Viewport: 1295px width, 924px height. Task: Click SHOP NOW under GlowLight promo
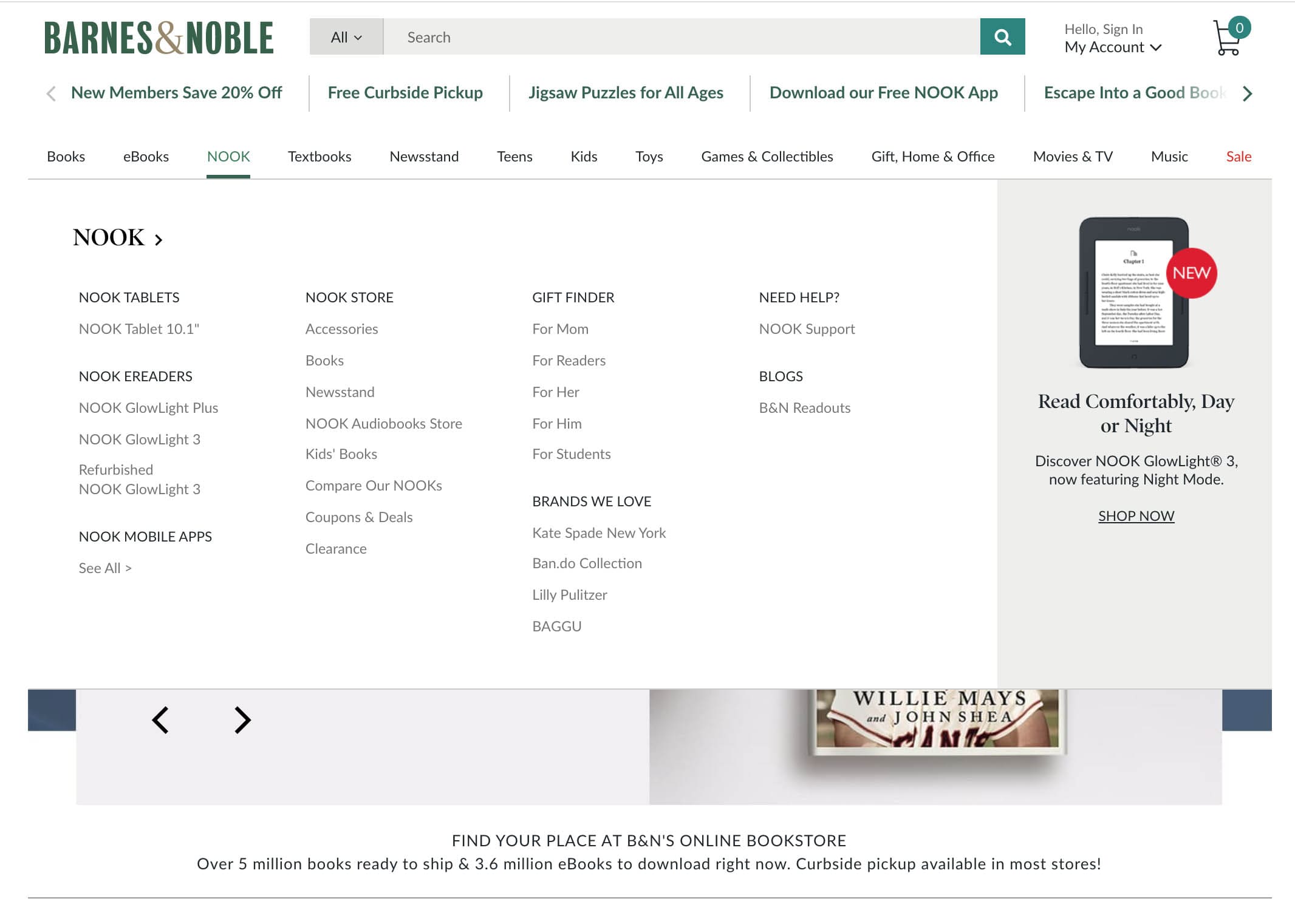tap(1136, 516)
